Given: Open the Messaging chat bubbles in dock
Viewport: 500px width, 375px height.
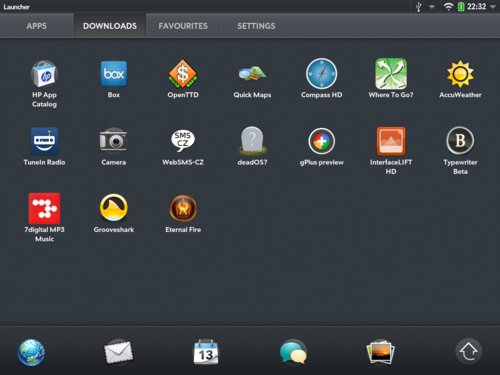Looking at the screenshot, I should click(x=293, y=352).
